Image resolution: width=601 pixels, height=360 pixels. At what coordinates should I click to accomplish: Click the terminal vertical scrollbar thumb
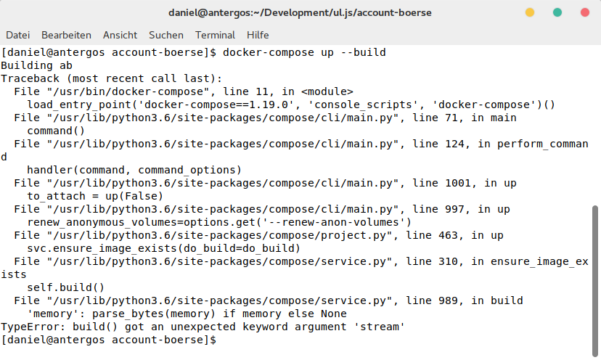tap(595, 281)
